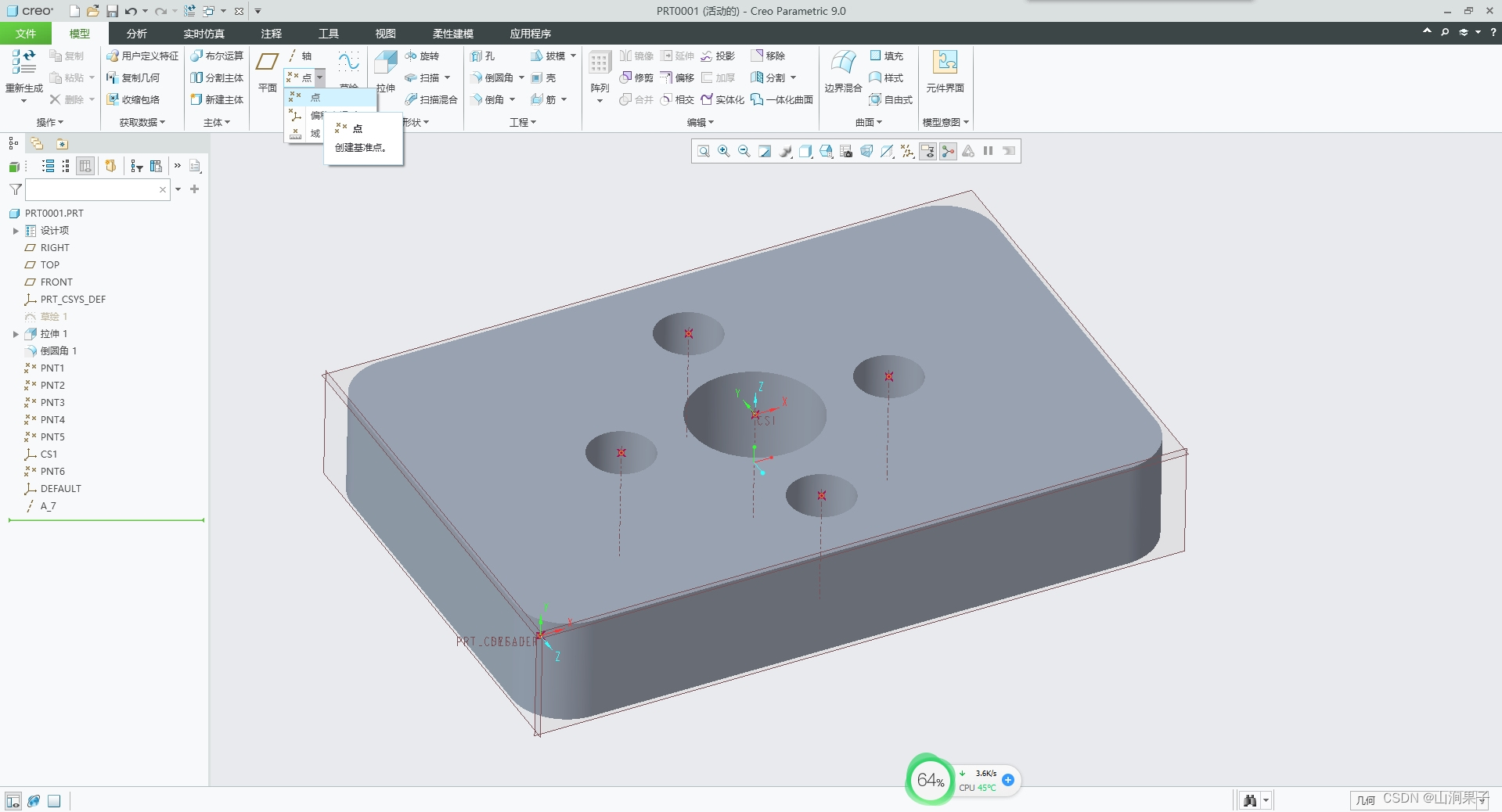Screen dimensions: 1502x812
Task: Switch to the 注释 (Annotate) tab
Action: coord(272,34)
